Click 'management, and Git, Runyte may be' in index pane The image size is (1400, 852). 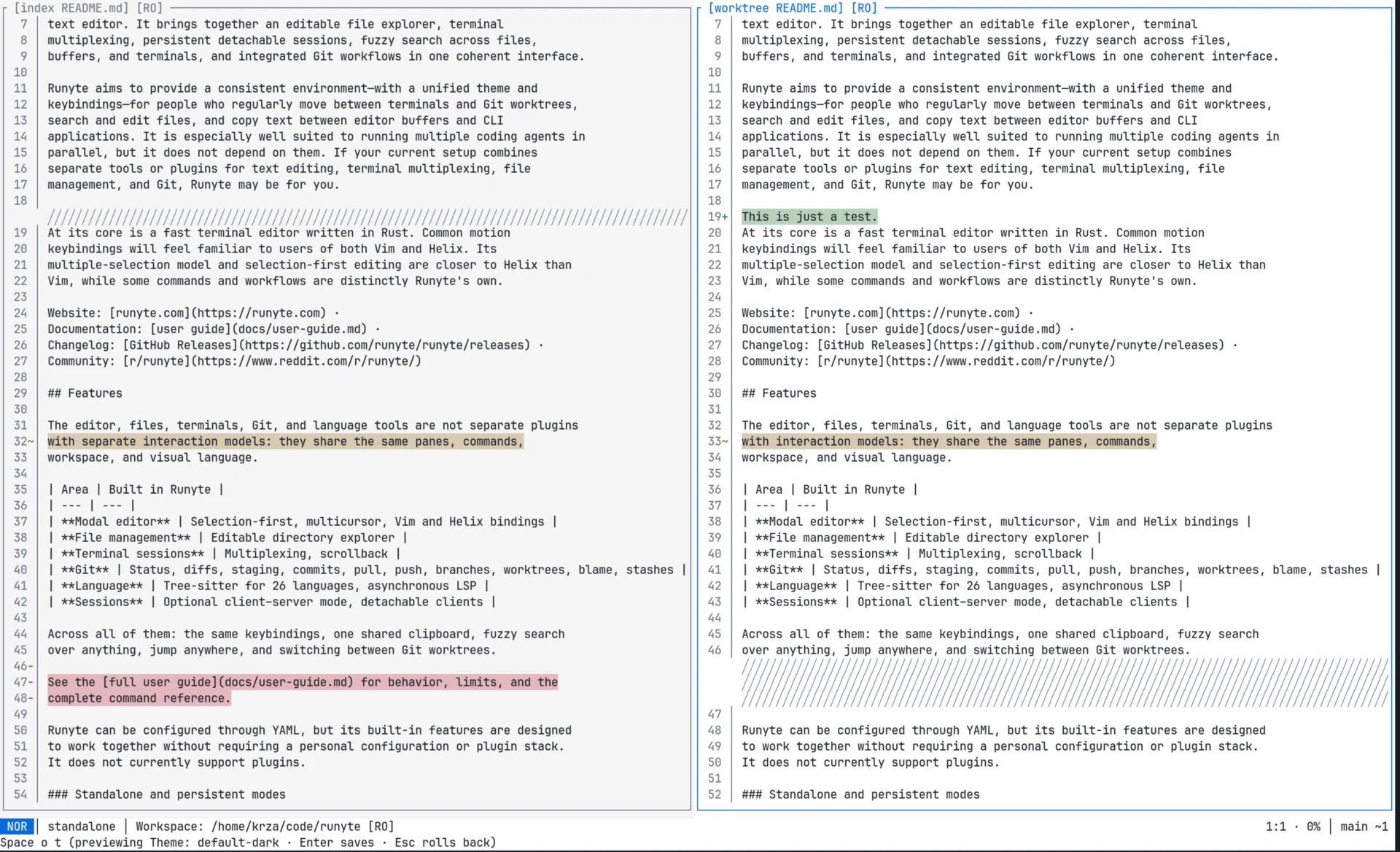click(x=194, y=185)
